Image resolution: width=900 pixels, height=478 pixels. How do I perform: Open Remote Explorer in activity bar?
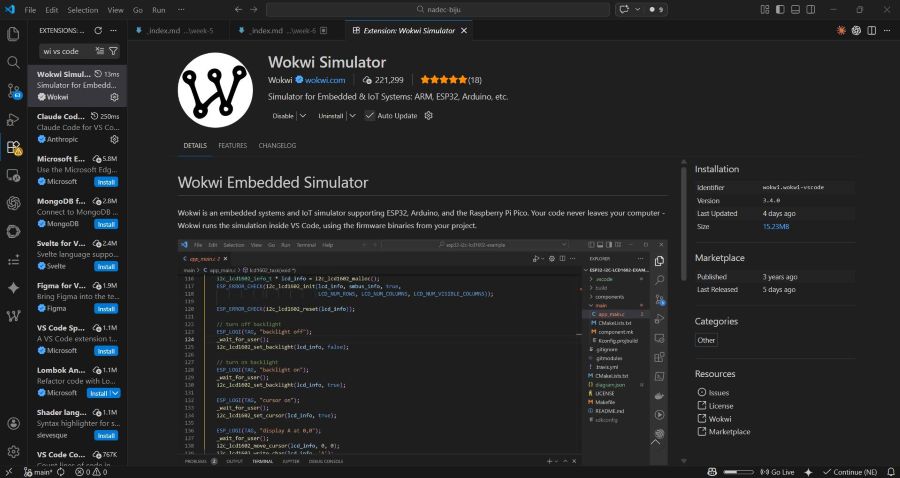point(13,176)
